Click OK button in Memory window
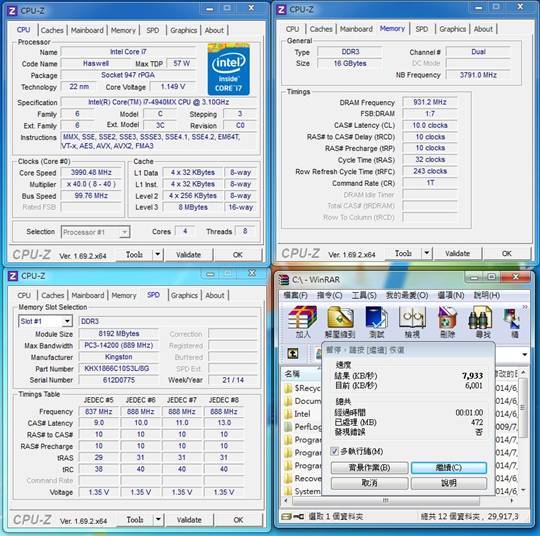This screenshot has width=540, height=536. click(506, 254)
